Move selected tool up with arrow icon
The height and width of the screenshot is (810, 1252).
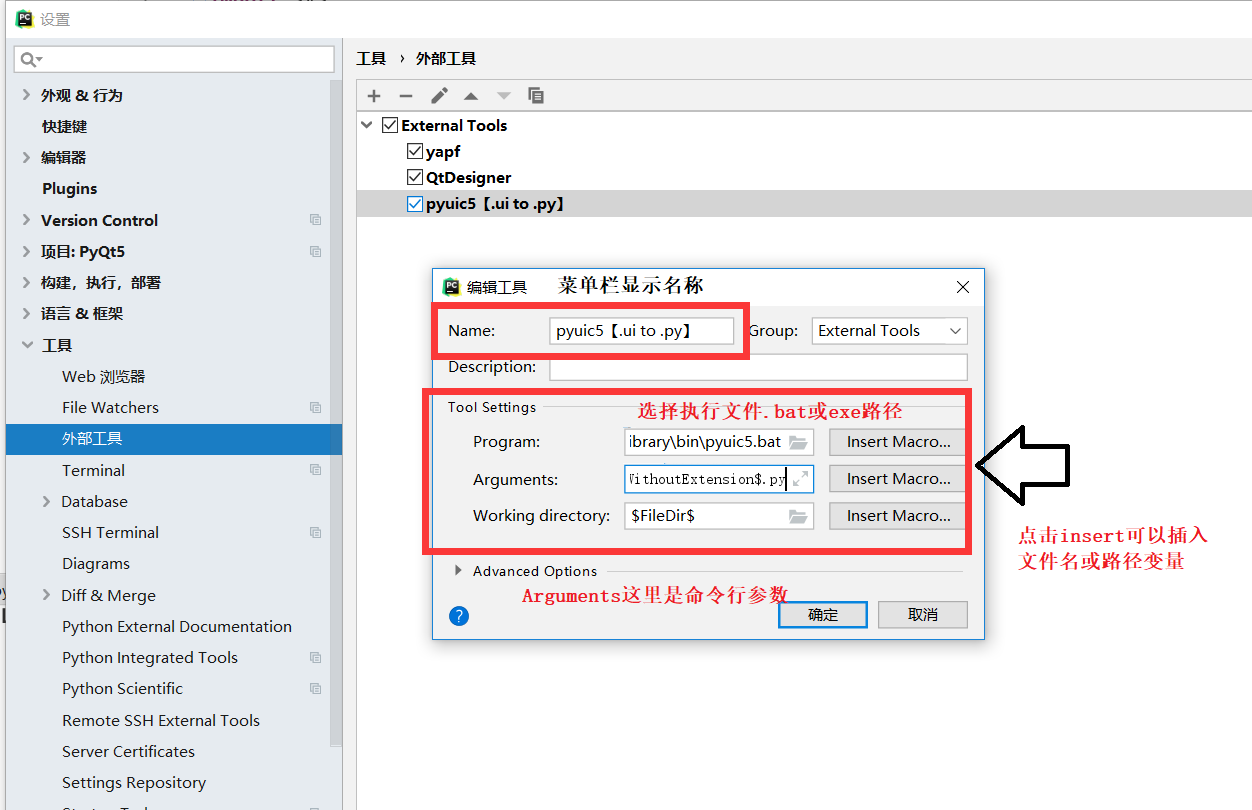pos(471,96)
